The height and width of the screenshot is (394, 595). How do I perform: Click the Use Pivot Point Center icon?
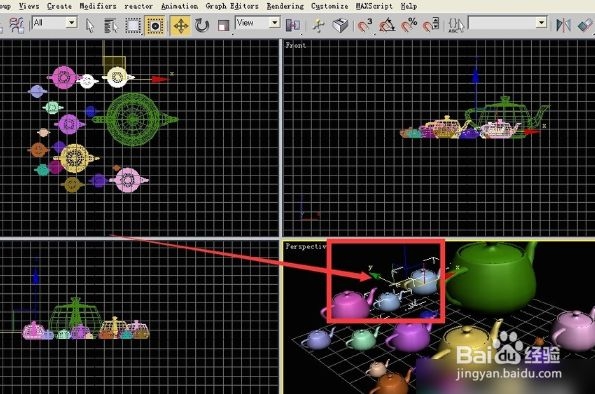(293, 26)
